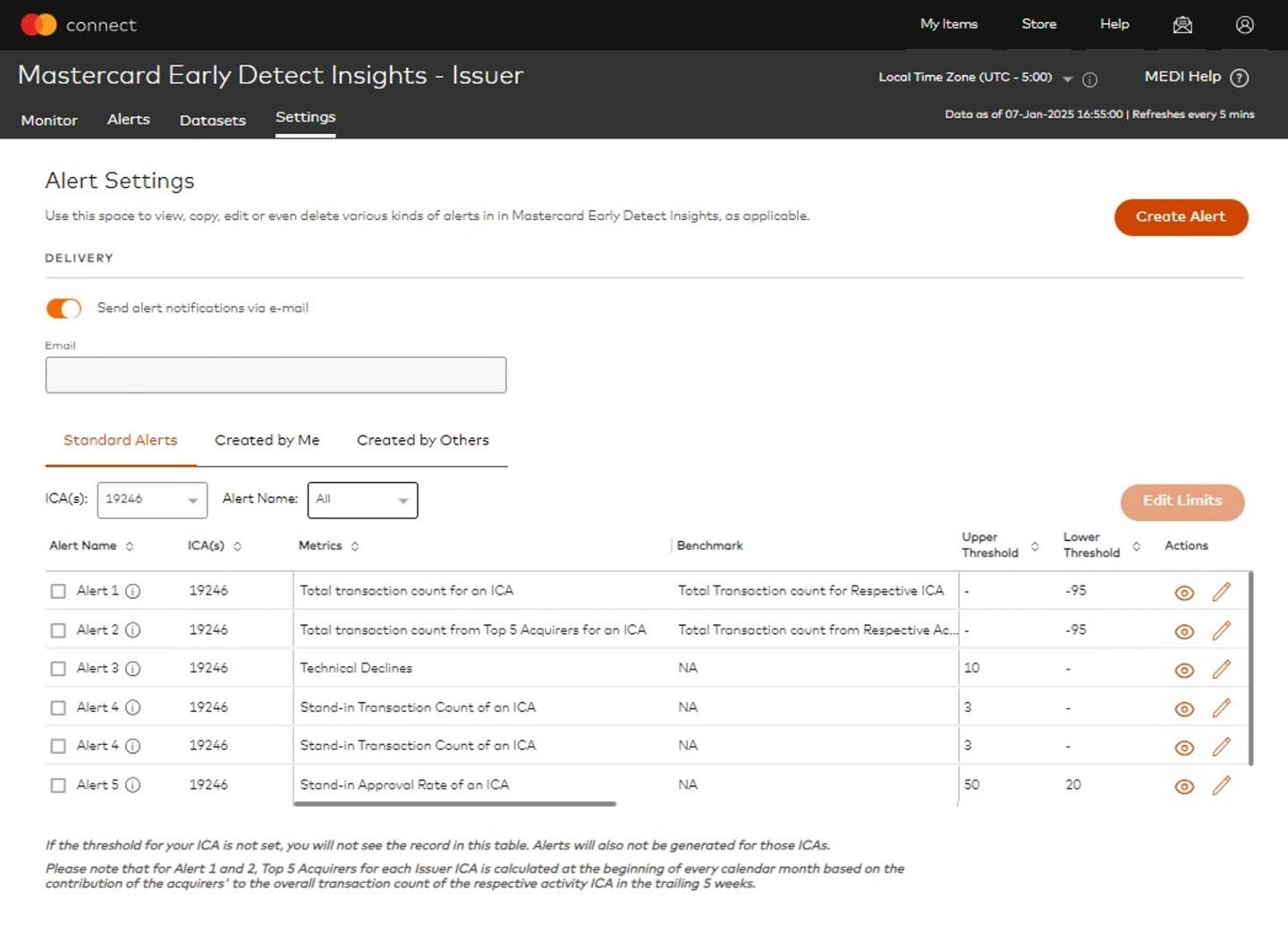
Task: Click the Create Alert button
Action: pos(1181,217)
